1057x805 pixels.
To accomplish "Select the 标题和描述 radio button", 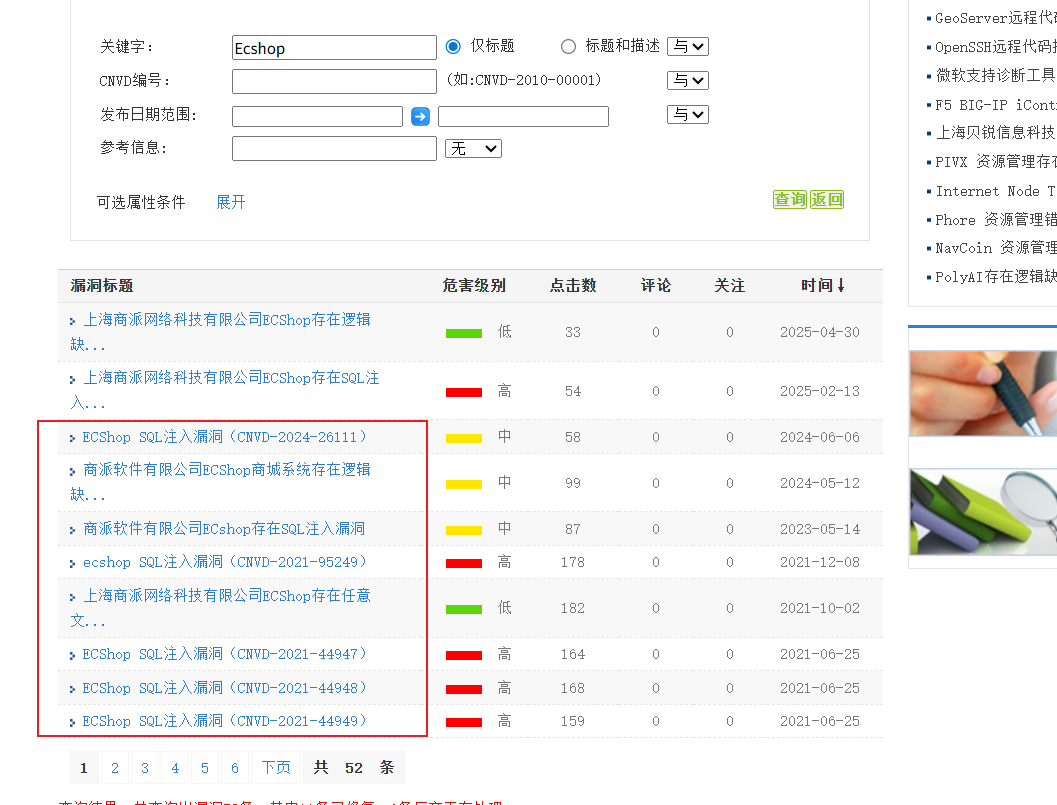I will pyautogui.click(x=569, y=46).
